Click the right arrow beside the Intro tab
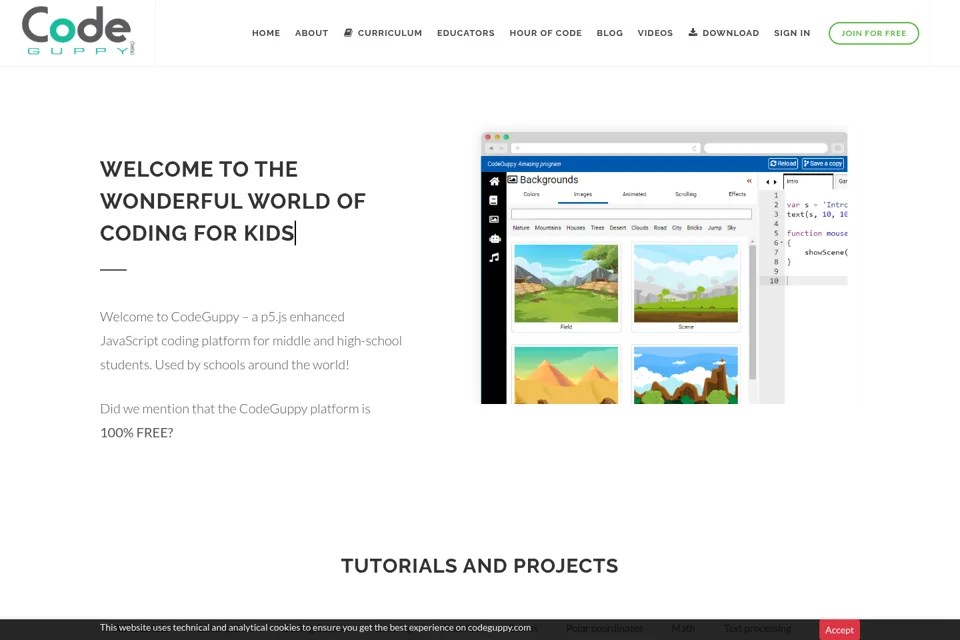This screenshot has width=960, height=640. pos(775,182)
